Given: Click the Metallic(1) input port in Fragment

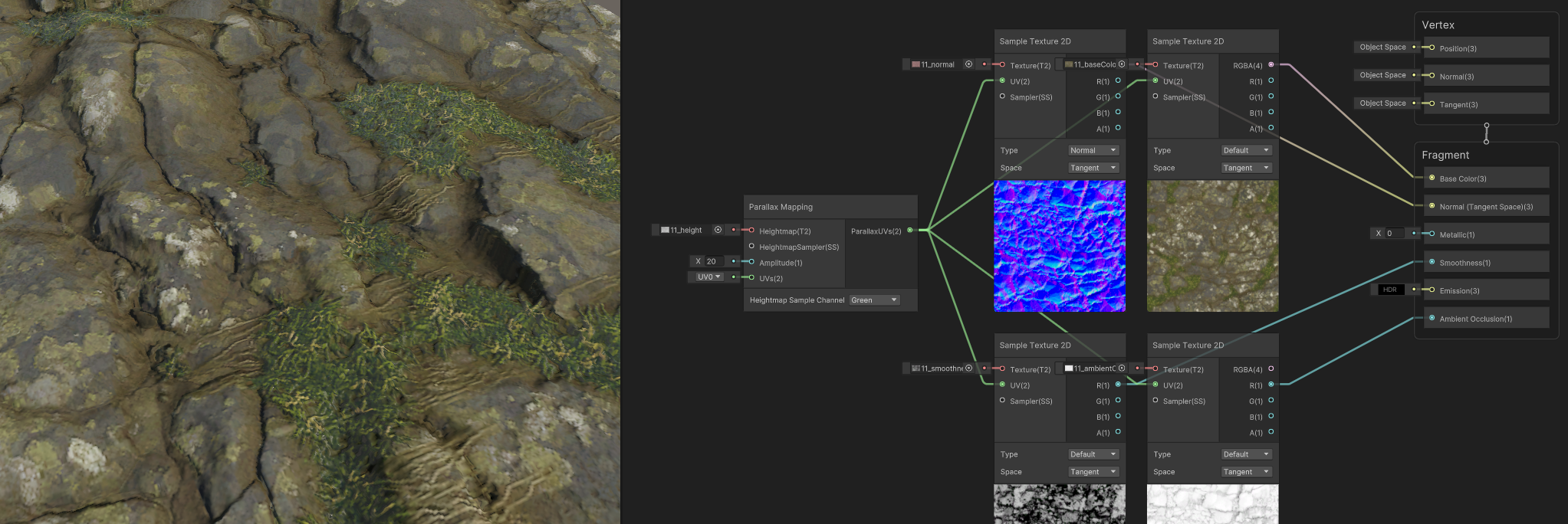Looking at the screenshot, I should [1432, 234].
